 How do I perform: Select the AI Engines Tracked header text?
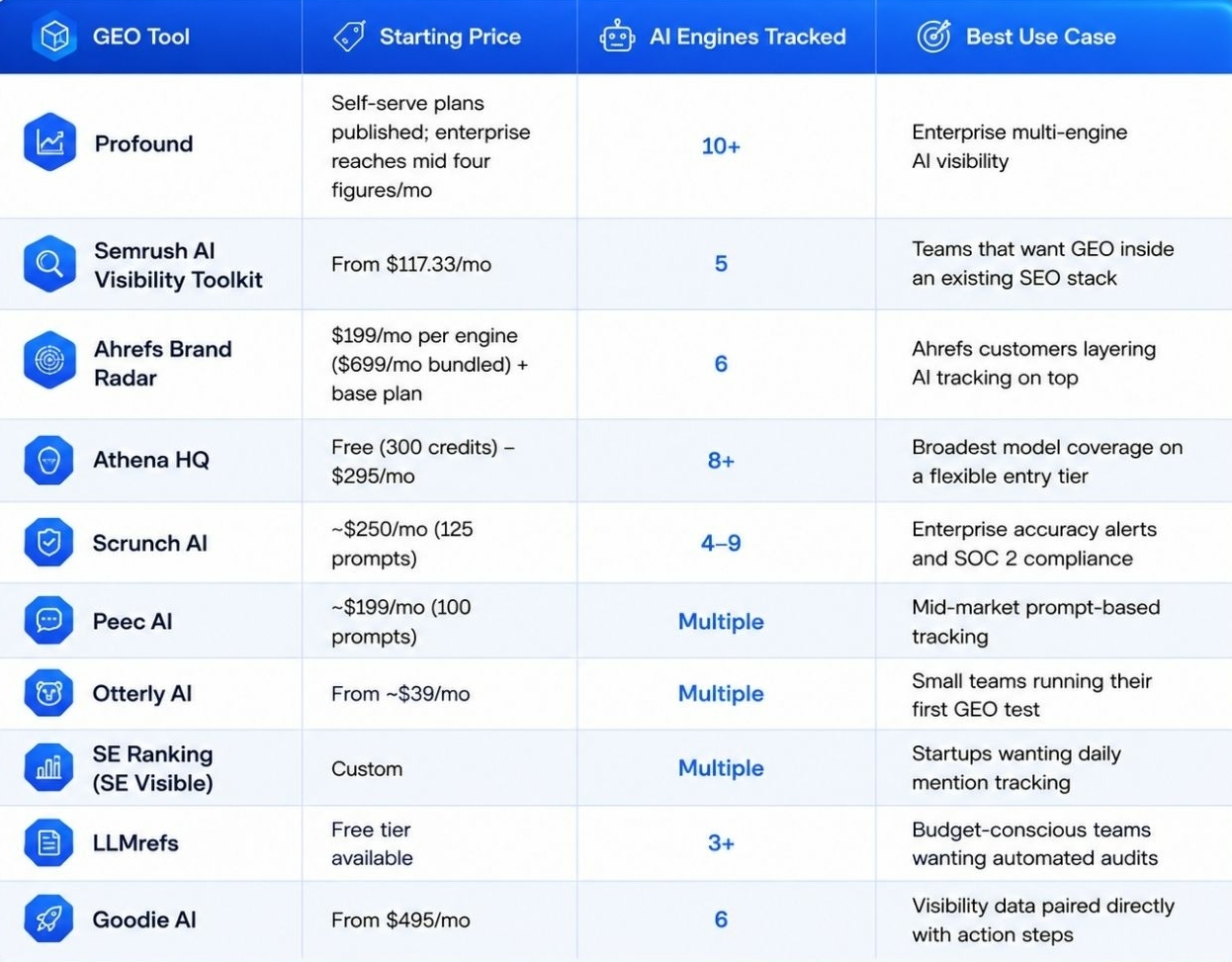(x=748, y=37)
